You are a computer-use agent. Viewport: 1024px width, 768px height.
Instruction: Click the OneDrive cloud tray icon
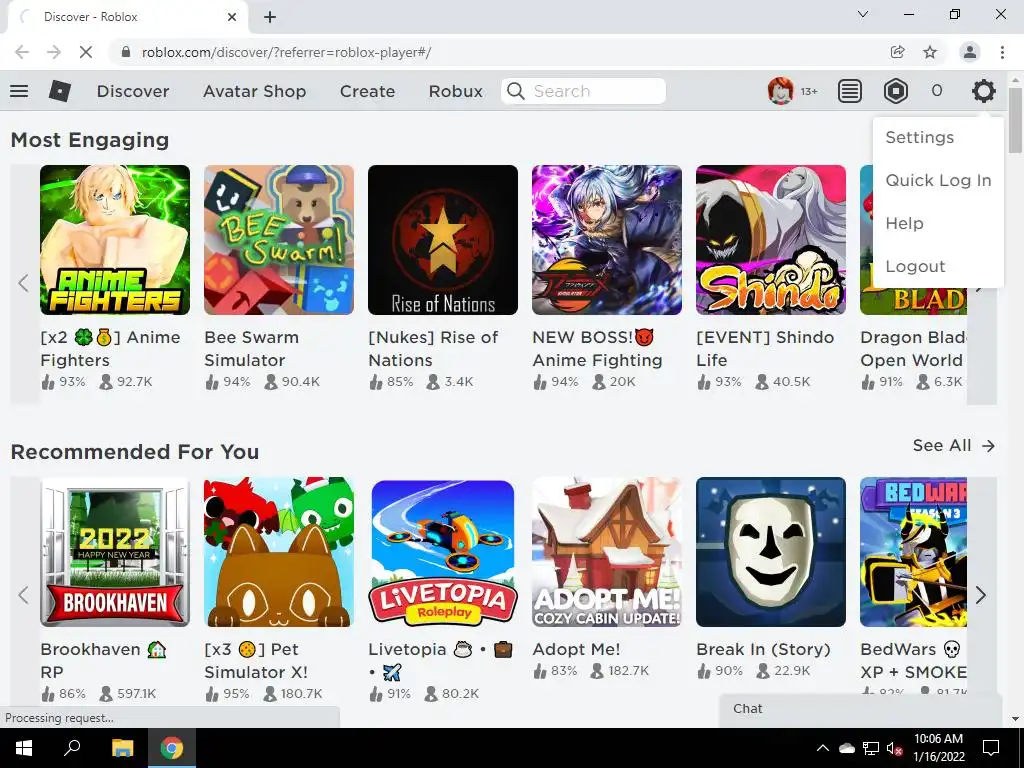click(846, 748)
